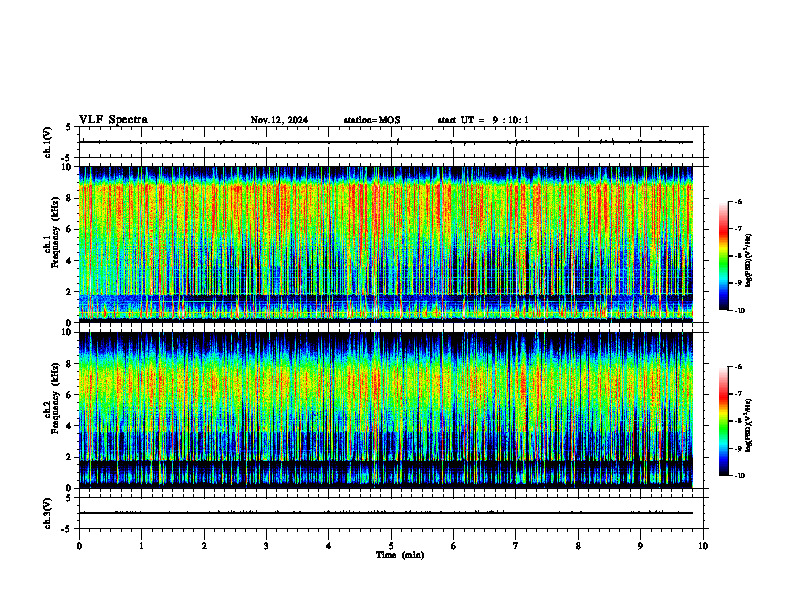Click the 'start UT = 9:10:1' text
792x612 pixels.
pyautogui.click(x=483, y=120)
